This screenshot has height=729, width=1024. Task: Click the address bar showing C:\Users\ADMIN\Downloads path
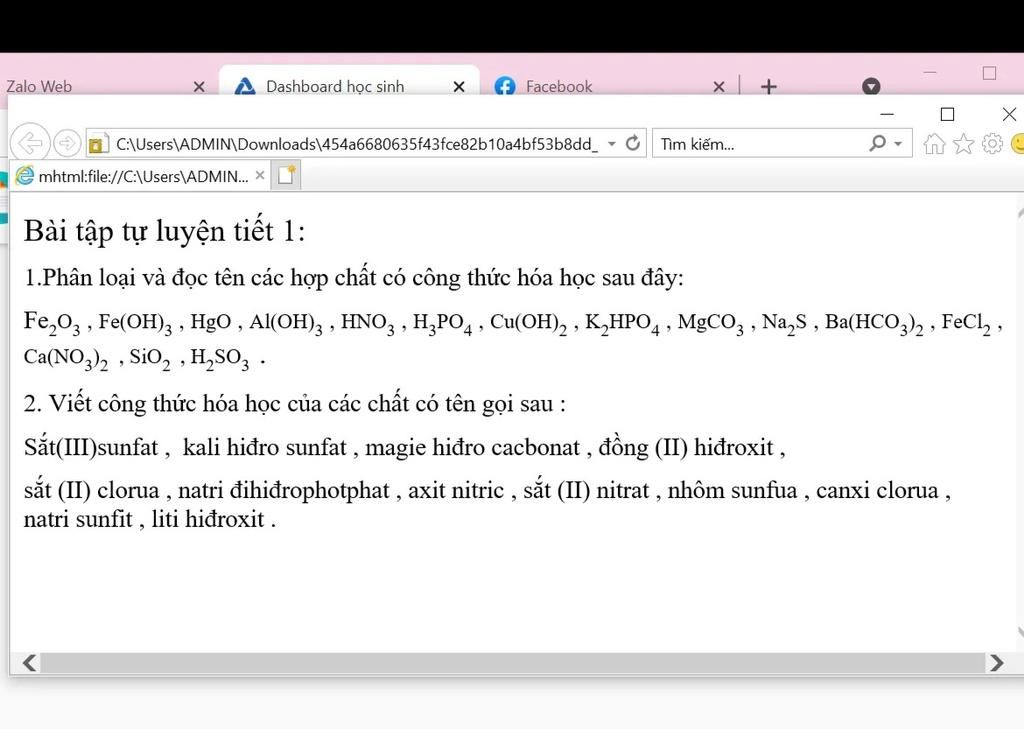[x=356, y=144]
